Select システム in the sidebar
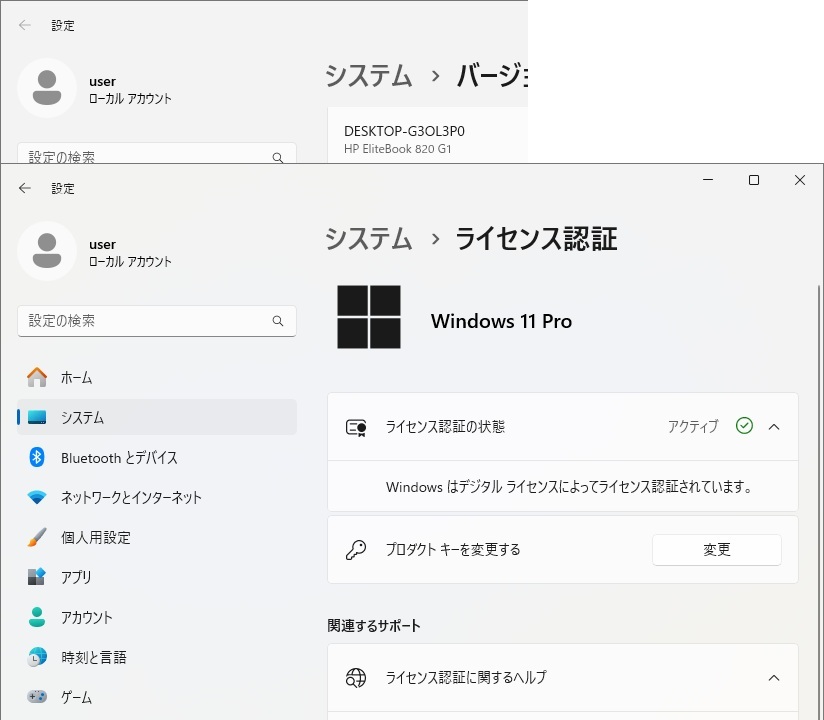Screen dimensions: 824x720 (x=157, y=417)
